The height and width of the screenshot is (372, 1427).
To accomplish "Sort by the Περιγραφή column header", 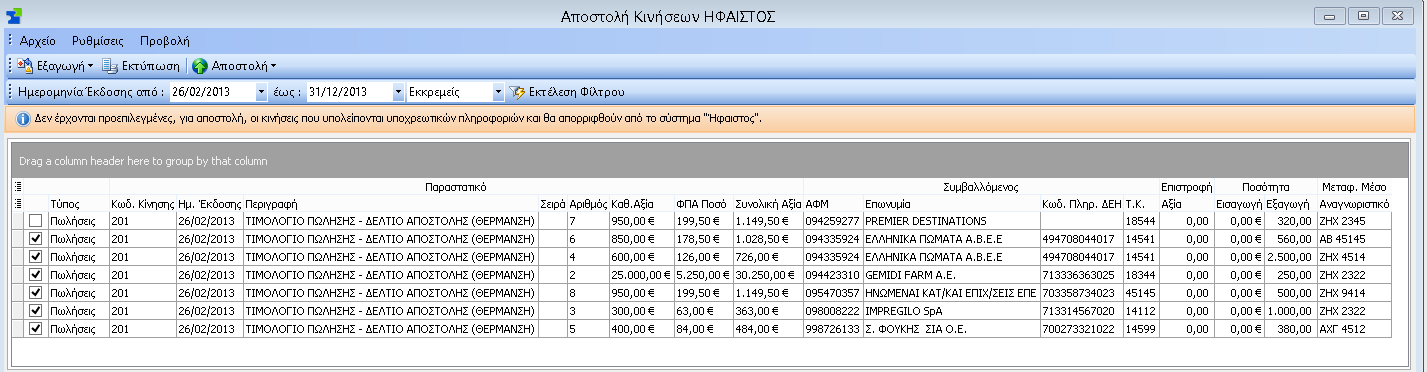I will [x=390, y=203].
